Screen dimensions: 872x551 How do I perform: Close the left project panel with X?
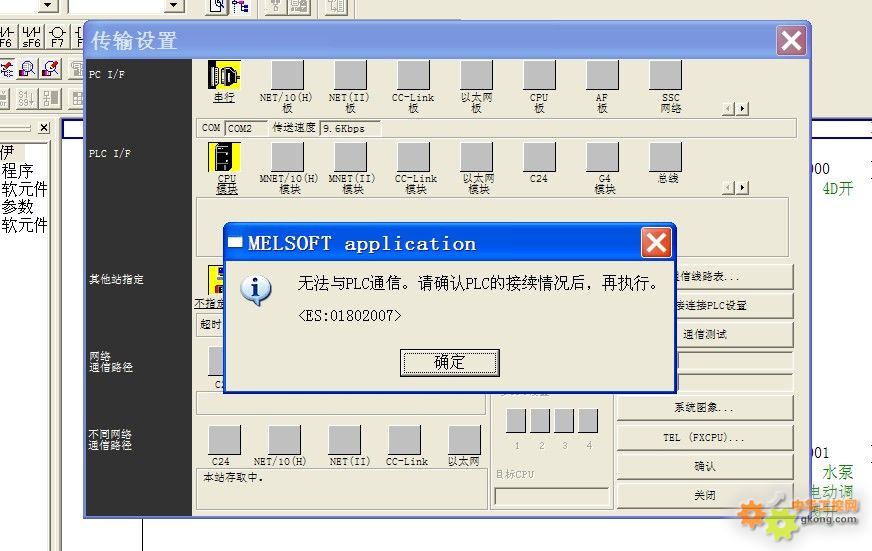(44, 128)
